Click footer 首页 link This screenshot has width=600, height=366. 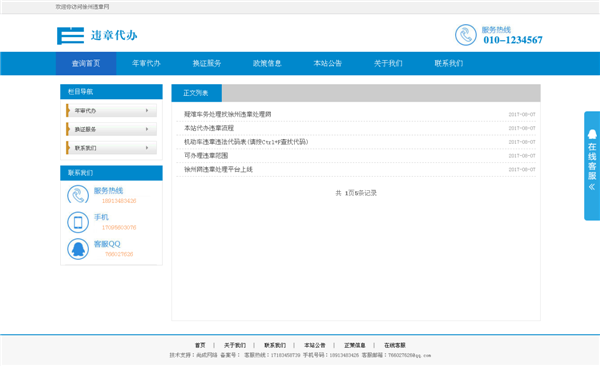pyautogui.click(x=200, y=345)
